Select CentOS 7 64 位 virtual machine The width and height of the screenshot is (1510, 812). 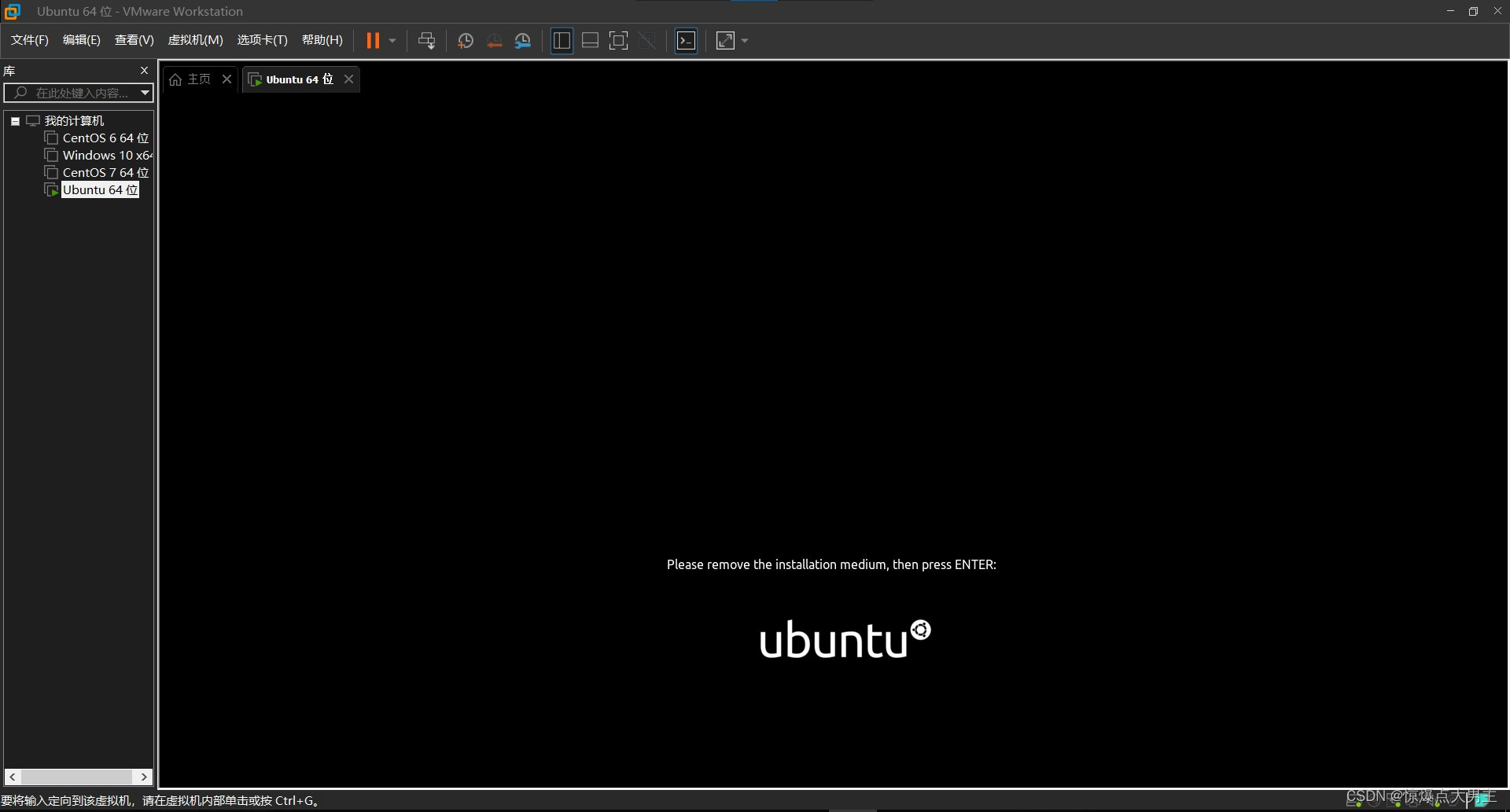[105, 173]
